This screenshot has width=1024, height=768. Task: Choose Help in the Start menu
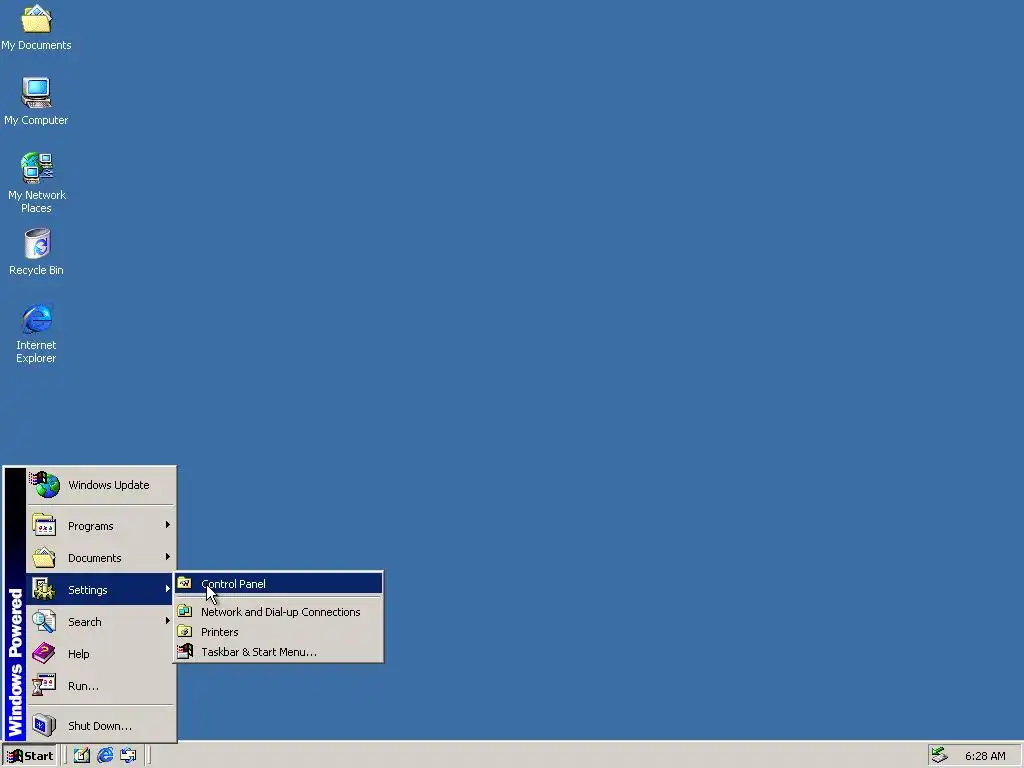101,654
